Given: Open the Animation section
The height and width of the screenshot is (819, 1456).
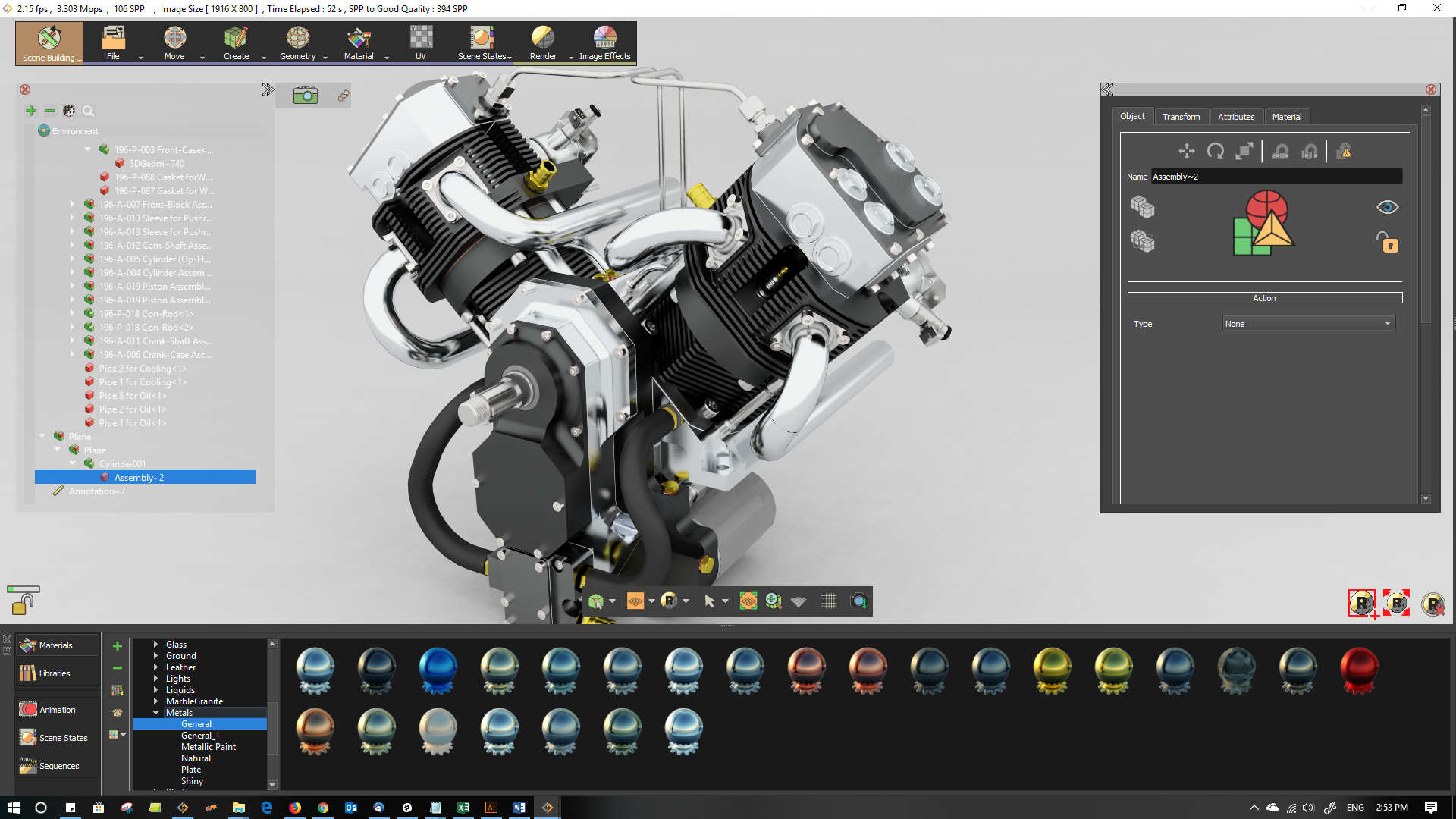Looking at the screenshot, I should 57,710.
